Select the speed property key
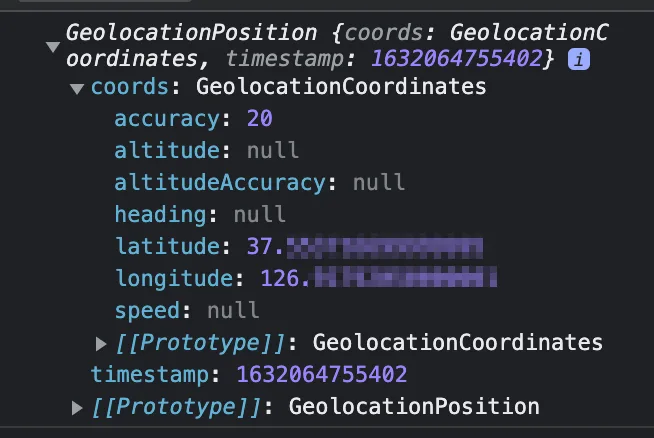The image size is (654, 438). pyautogui.click(x=148, y=311)
